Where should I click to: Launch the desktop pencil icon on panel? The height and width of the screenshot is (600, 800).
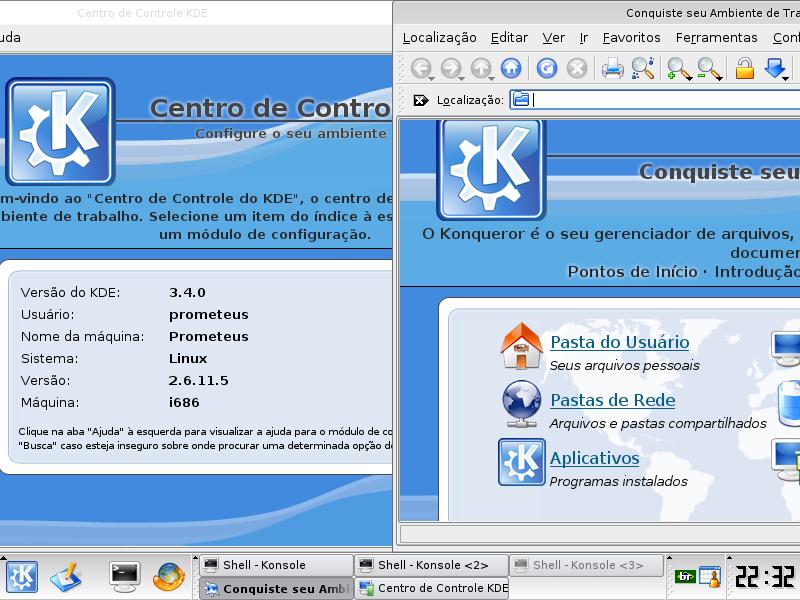pos(66,577)
